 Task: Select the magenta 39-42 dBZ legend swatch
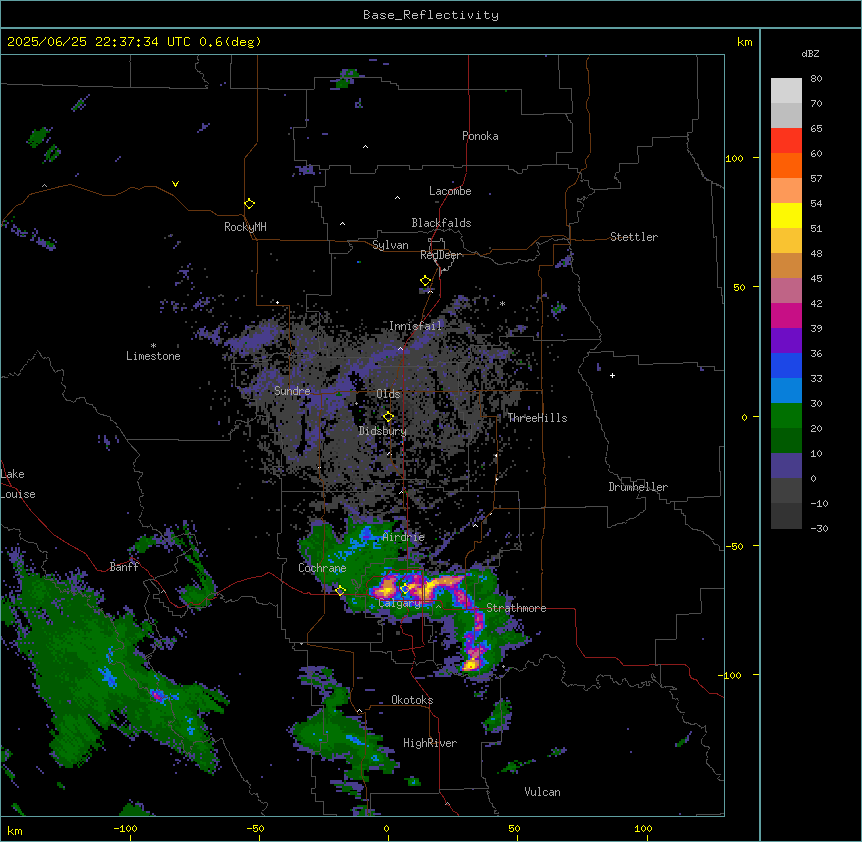pos(786,315)
